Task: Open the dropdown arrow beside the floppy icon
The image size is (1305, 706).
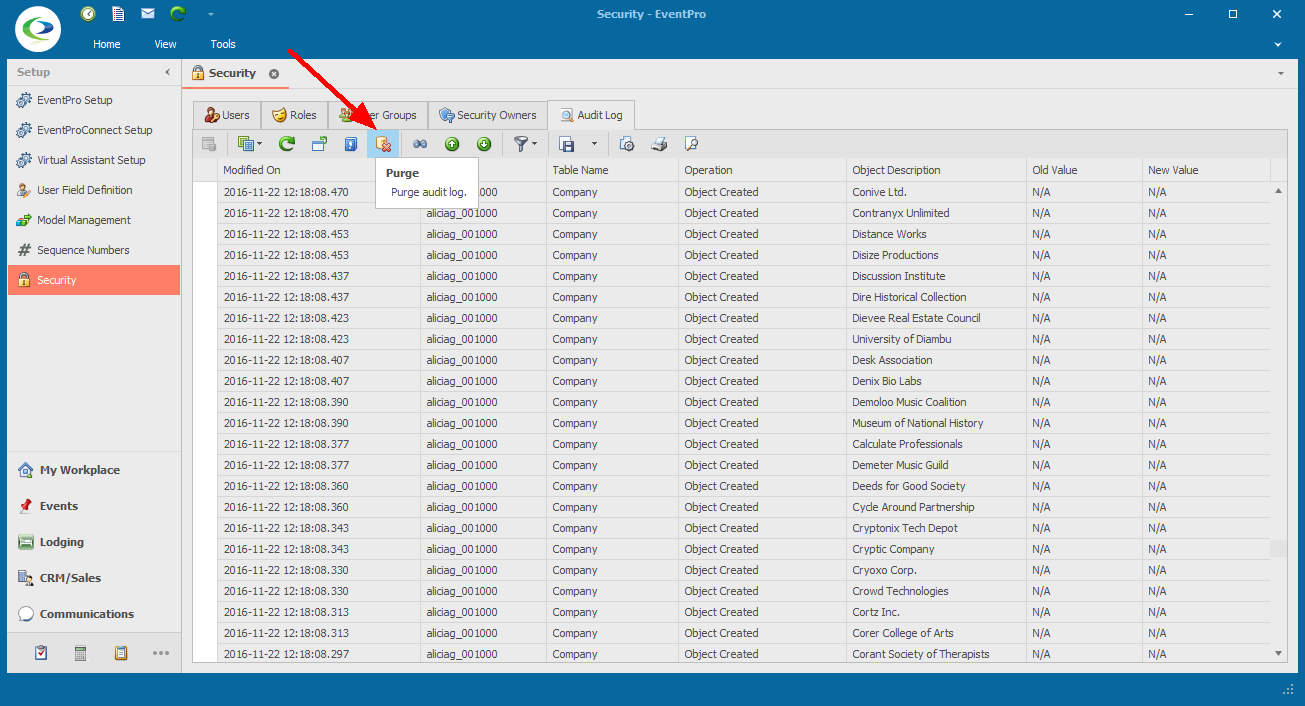Action: point(594,144)
